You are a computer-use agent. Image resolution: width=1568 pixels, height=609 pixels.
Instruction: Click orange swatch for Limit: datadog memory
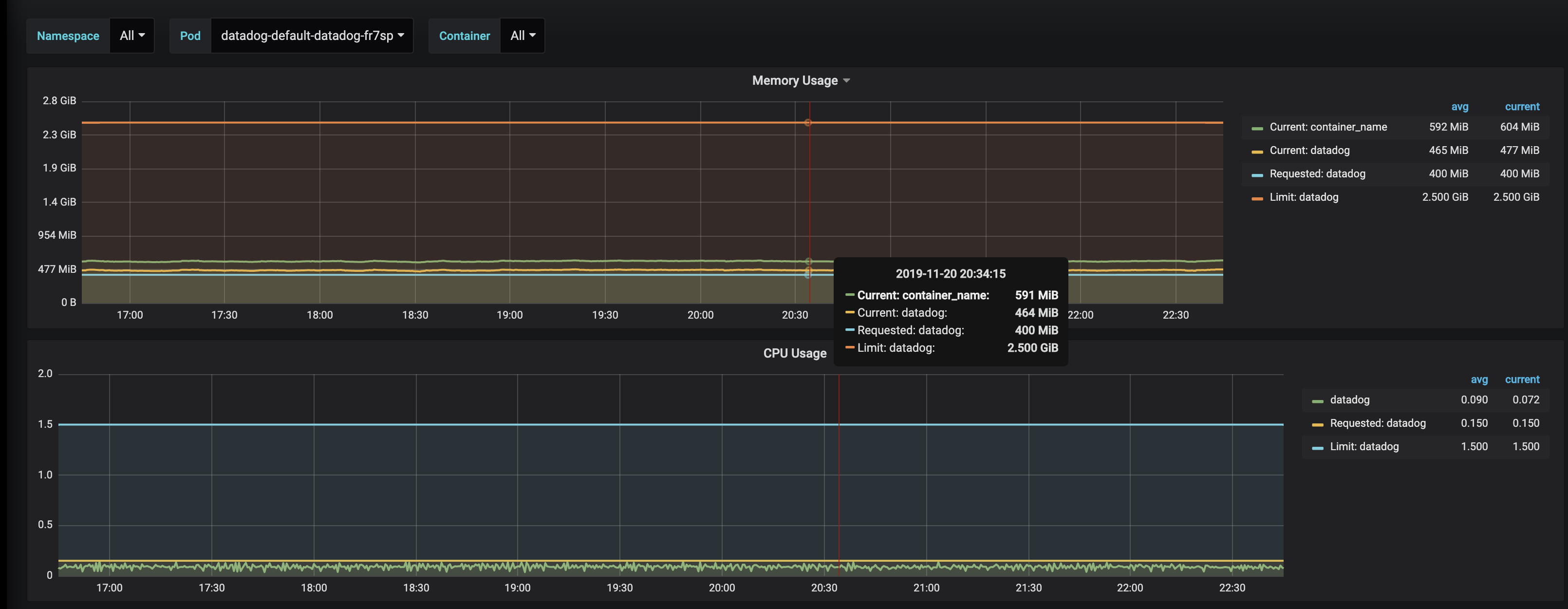pyautogui.click(x=1257, y=199)
